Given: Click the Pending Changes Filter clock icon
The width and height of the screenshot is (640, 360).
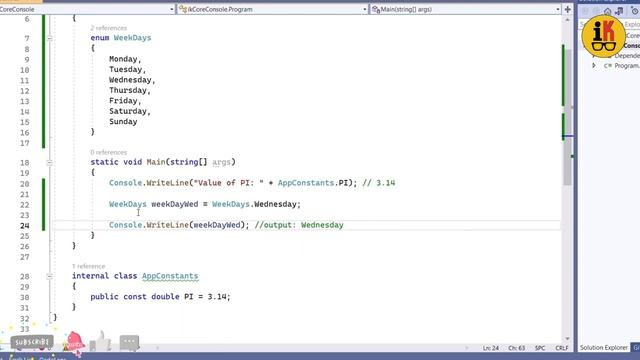Looking at the screenshot, I should [x=634, y=11].
